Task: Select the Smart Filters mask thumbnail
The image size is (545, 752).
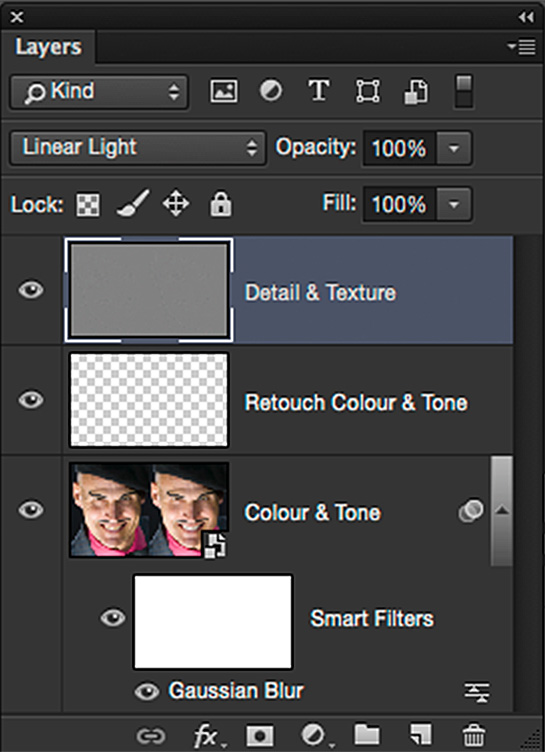Action: coord(213,622)
